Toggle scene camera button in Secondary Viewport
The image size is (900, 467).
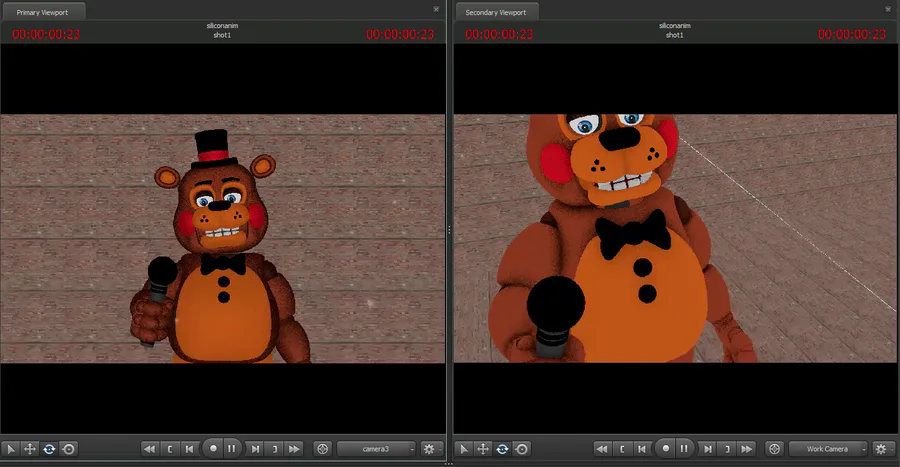(x=775, y=449)
